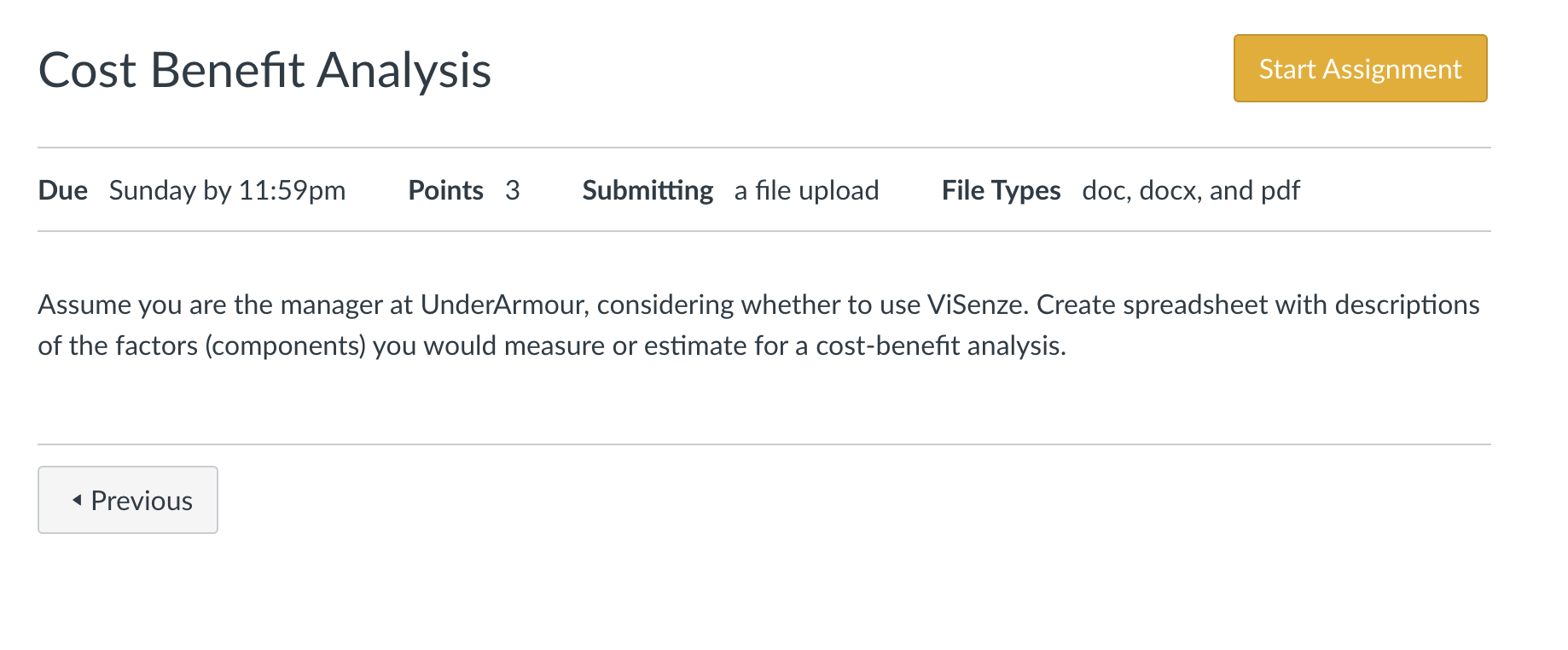
Task: Click the Submitting label
Action: (x=648, y=190)
